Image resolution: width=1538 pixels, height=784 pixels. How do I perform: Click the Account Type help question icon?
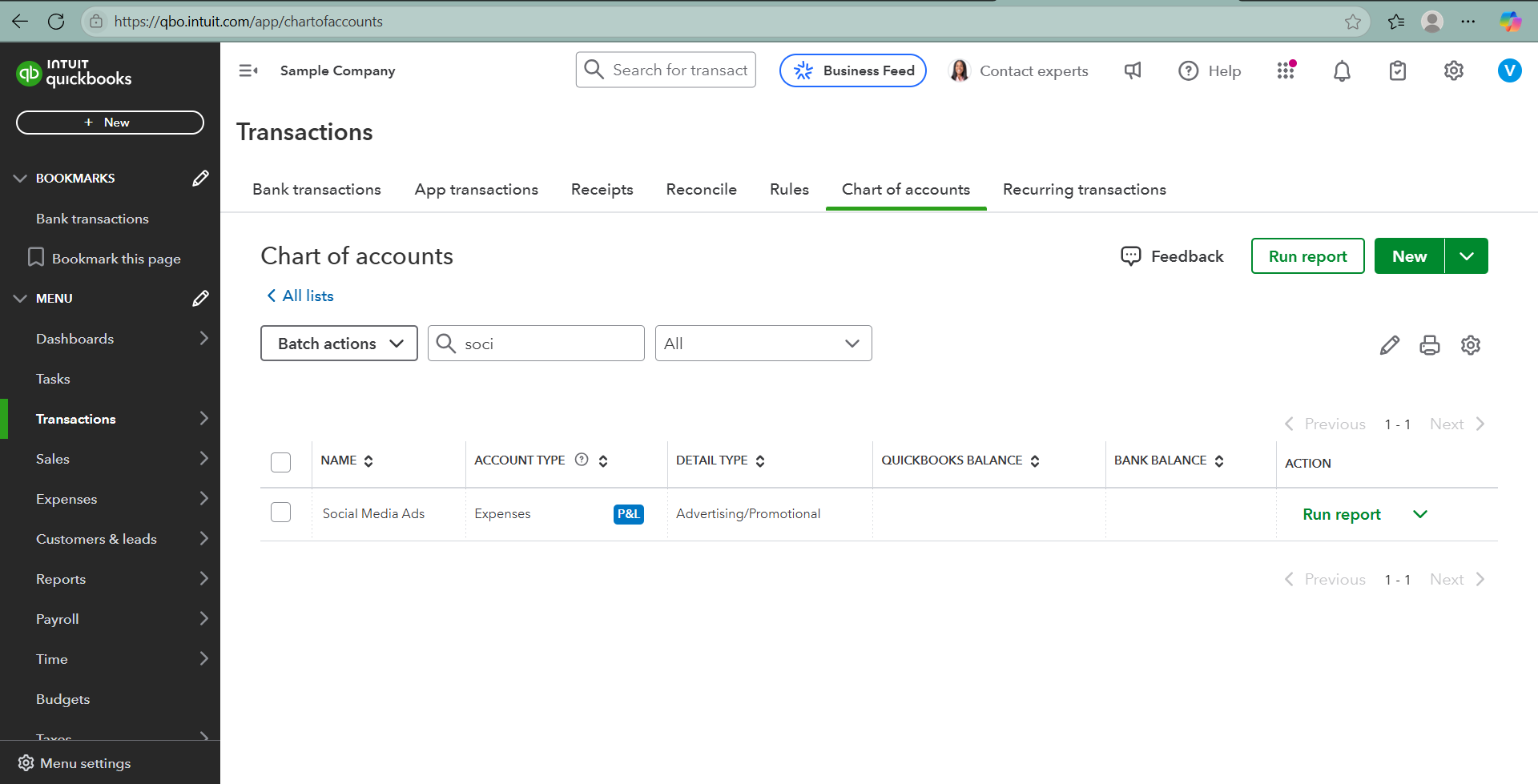point(582,460)
